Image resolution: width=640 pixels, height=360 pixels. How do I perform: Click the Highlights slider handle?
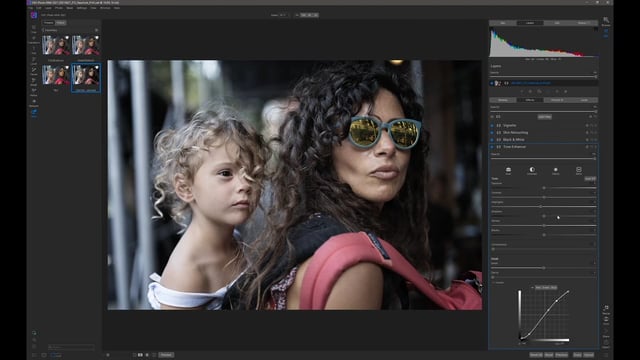[x=541, y=207]
